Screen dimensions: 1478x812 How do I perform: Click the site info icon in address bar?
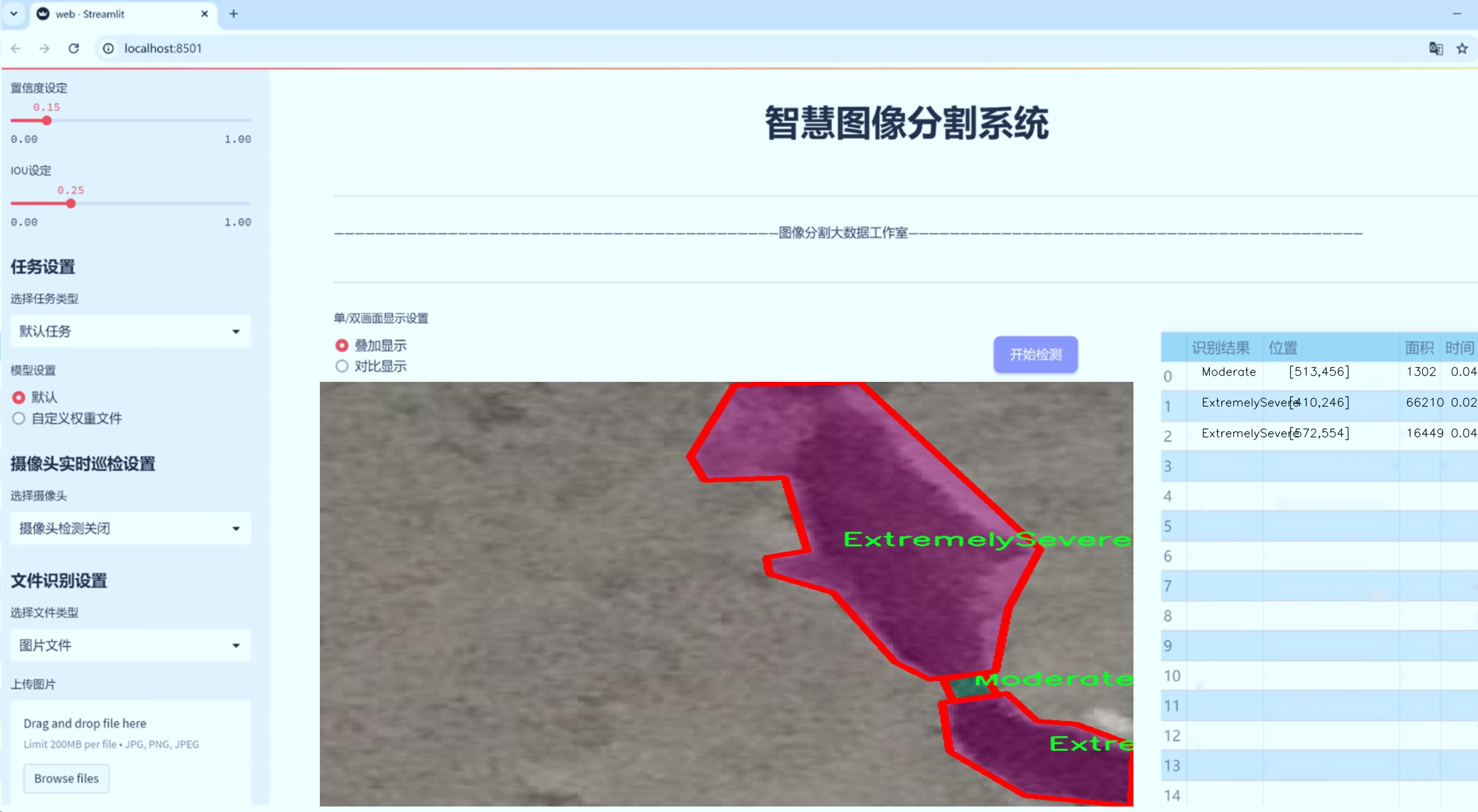(x=109, y=48)
